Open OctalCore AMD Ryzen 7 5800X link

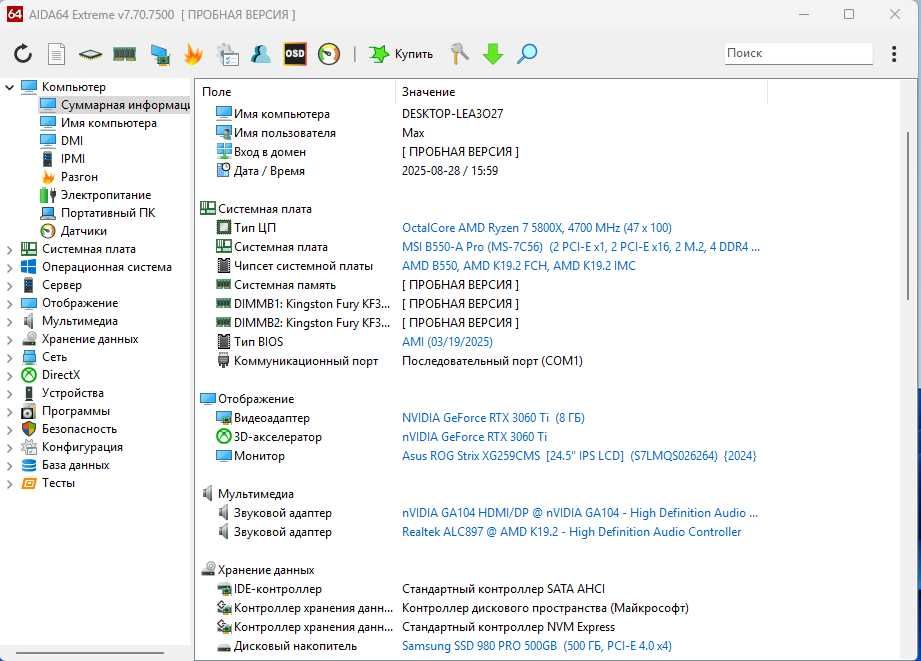pos(536,228)
